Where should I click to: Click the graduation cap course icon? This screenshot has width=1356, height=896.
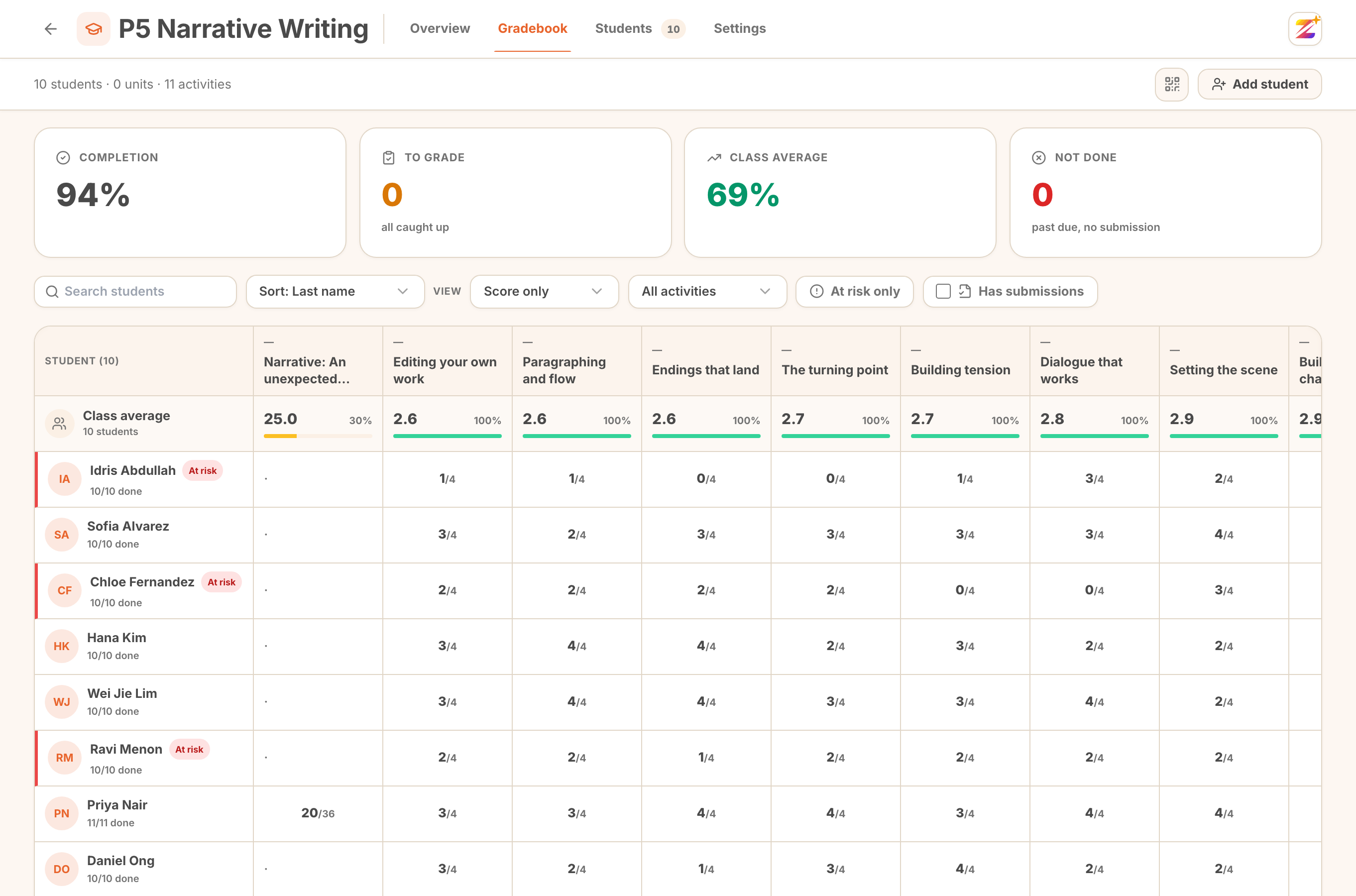point(93,28)
